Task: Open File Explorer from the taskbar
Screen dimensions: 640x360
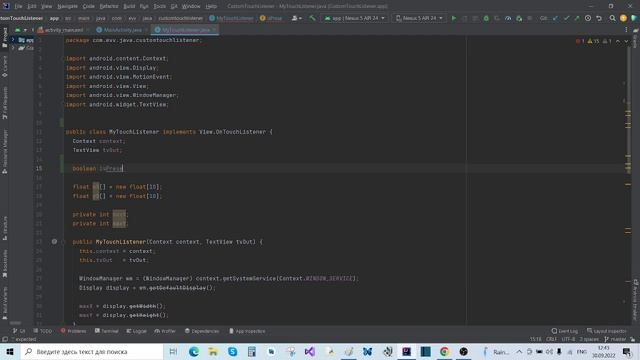Action: point(213,351)
